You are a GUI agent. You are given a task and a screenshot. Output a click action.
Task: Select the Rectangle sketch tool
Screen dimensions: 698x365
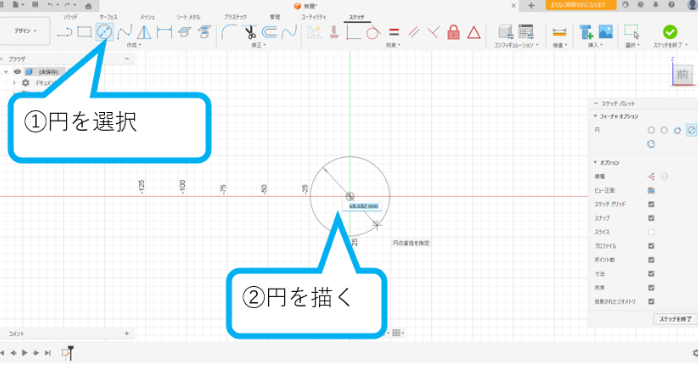(x=84, y=32)
